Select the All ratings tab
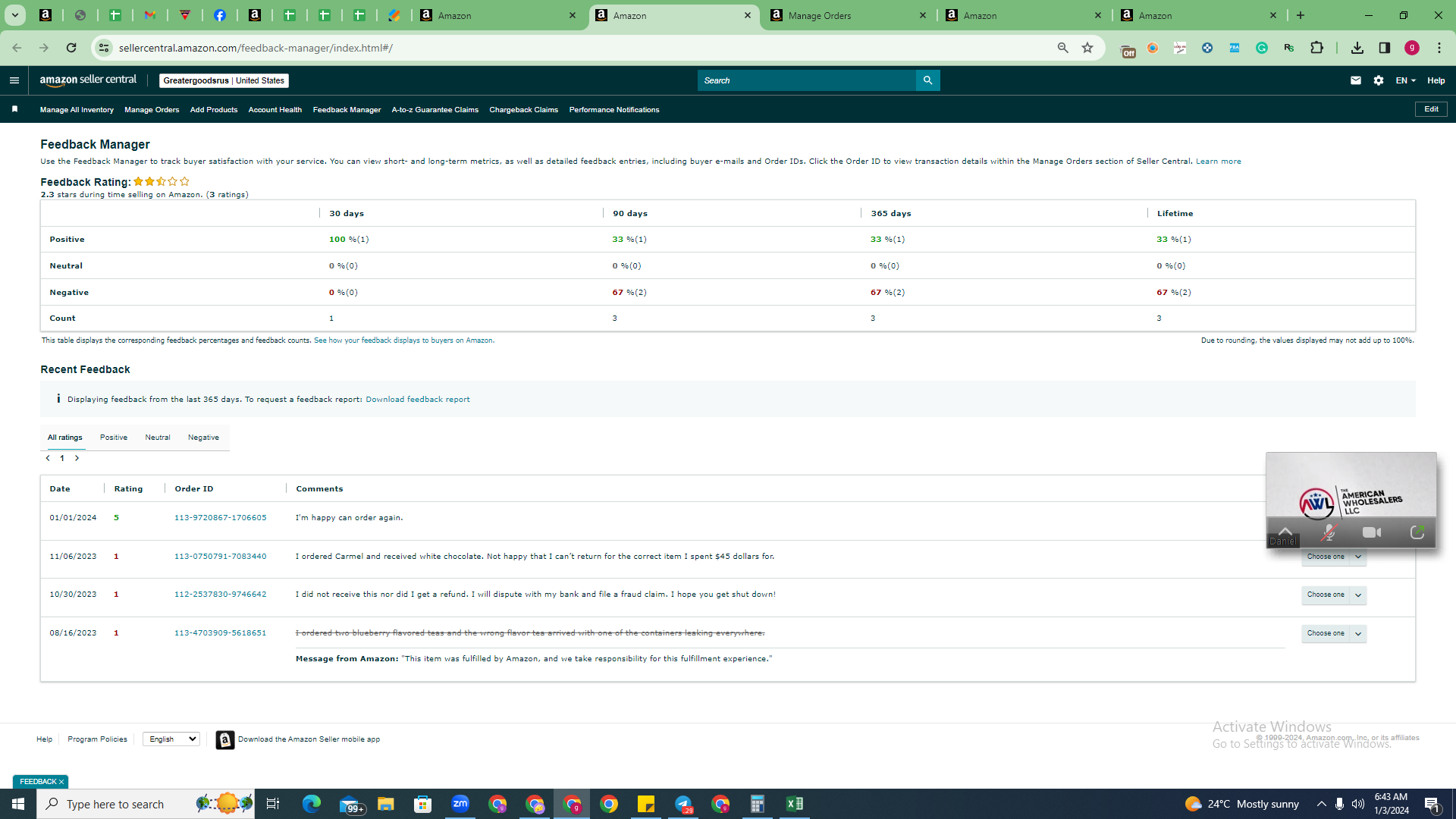The width and height of the screenshot is (1456, 819). click(65, 438)
